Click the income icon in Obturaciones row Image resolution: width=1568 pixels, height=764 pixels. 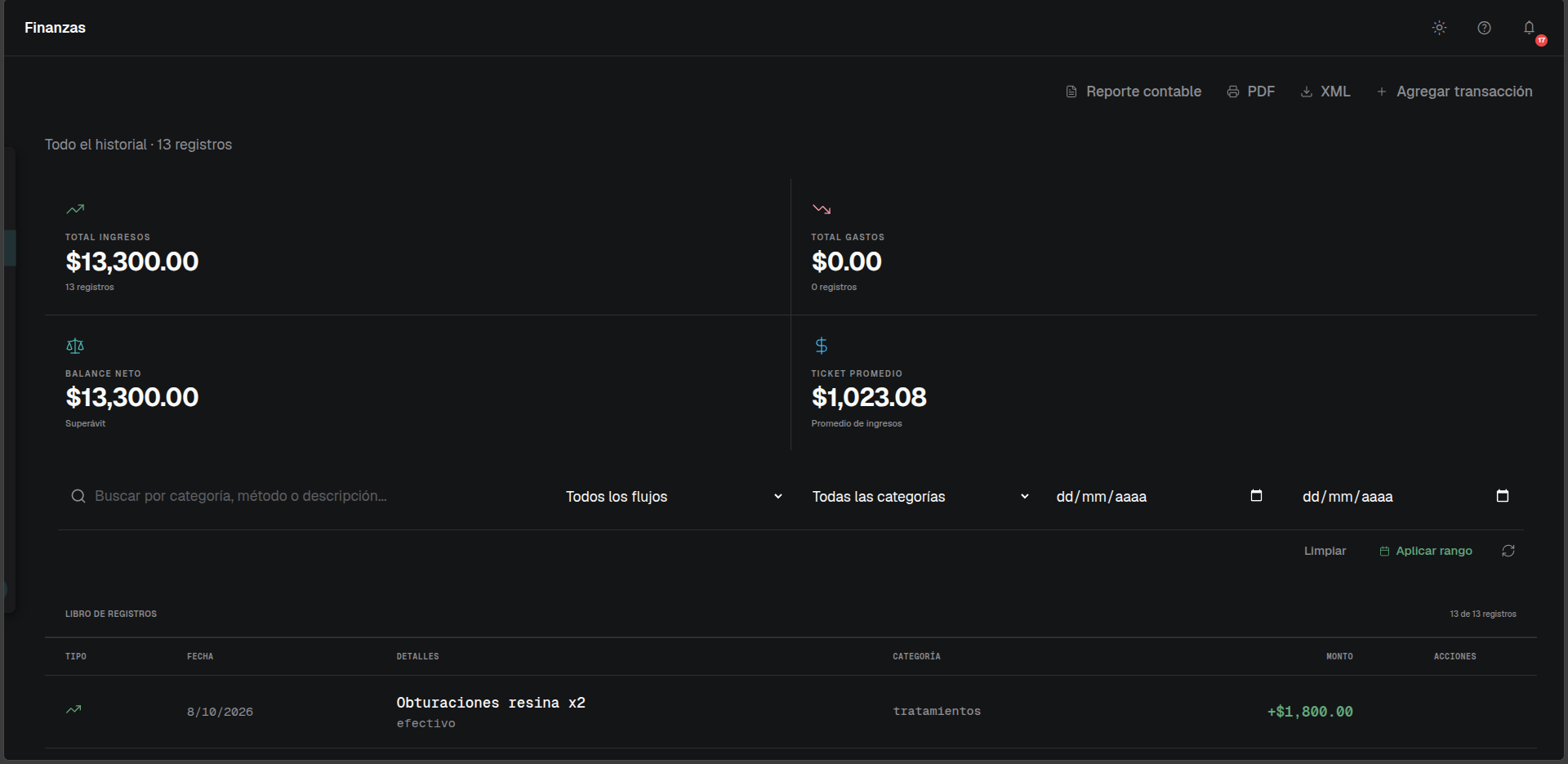73,709
